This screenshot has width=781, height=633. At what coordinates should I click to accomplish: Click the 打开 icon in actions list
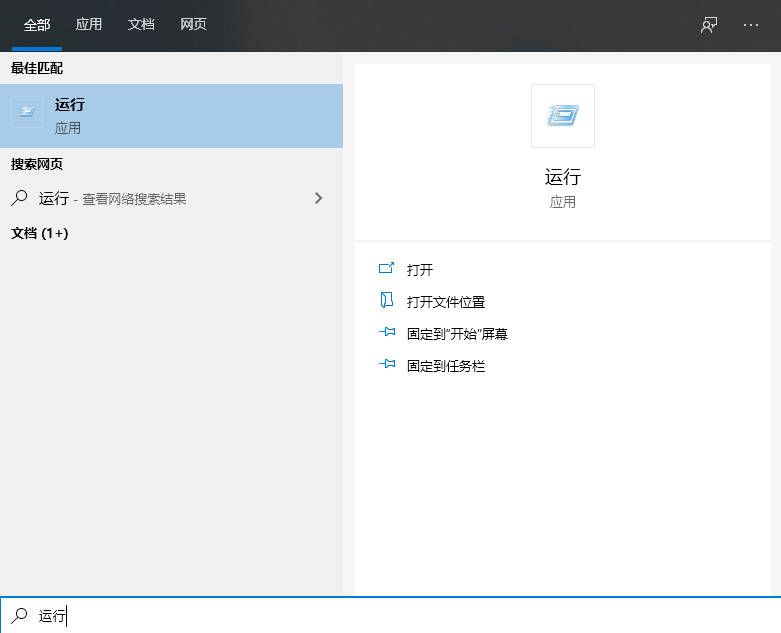pos(387,269)
